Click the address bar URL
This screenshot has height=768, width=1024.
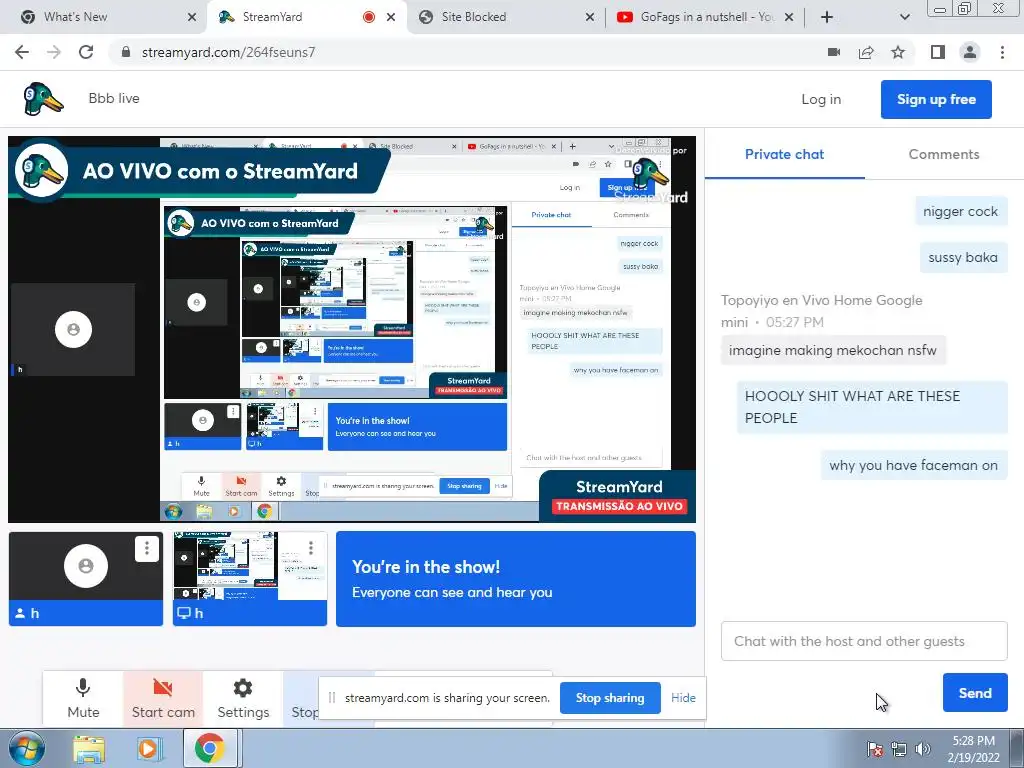(x=229, y=52)
